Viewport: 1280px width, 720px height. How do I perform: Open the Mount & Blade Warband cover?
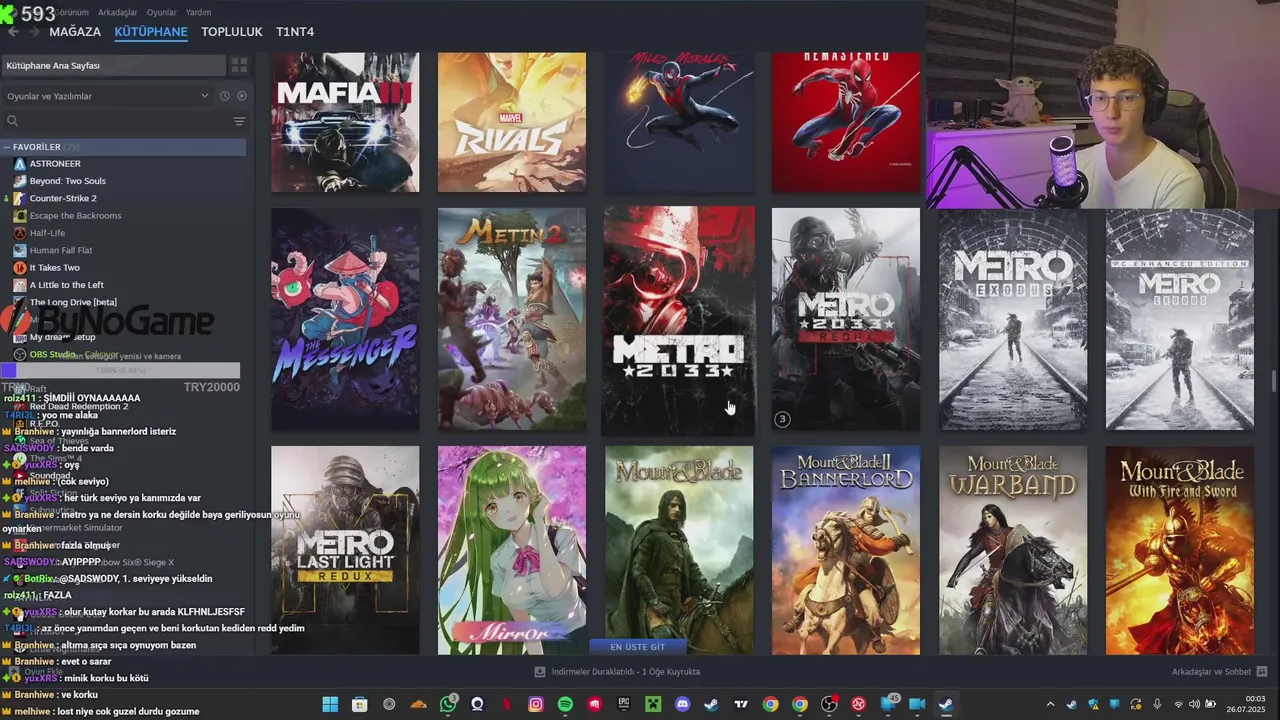(x=1013, y=550)
